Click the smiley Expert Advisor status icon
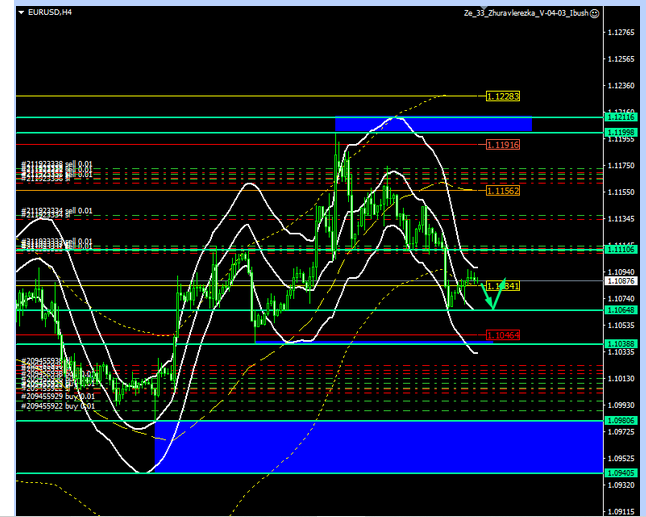Image resolution: width=646 pixels, height=517 pixels. 595,14
